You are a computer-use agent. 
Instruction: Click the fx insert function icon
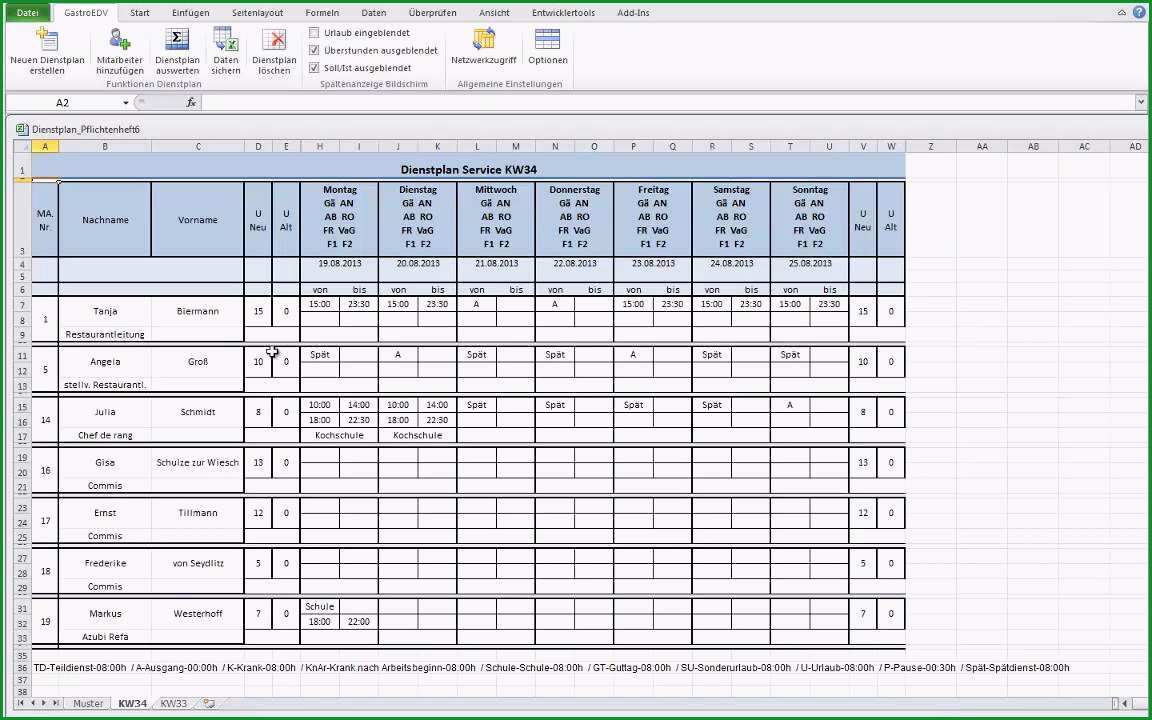[191, 103]
